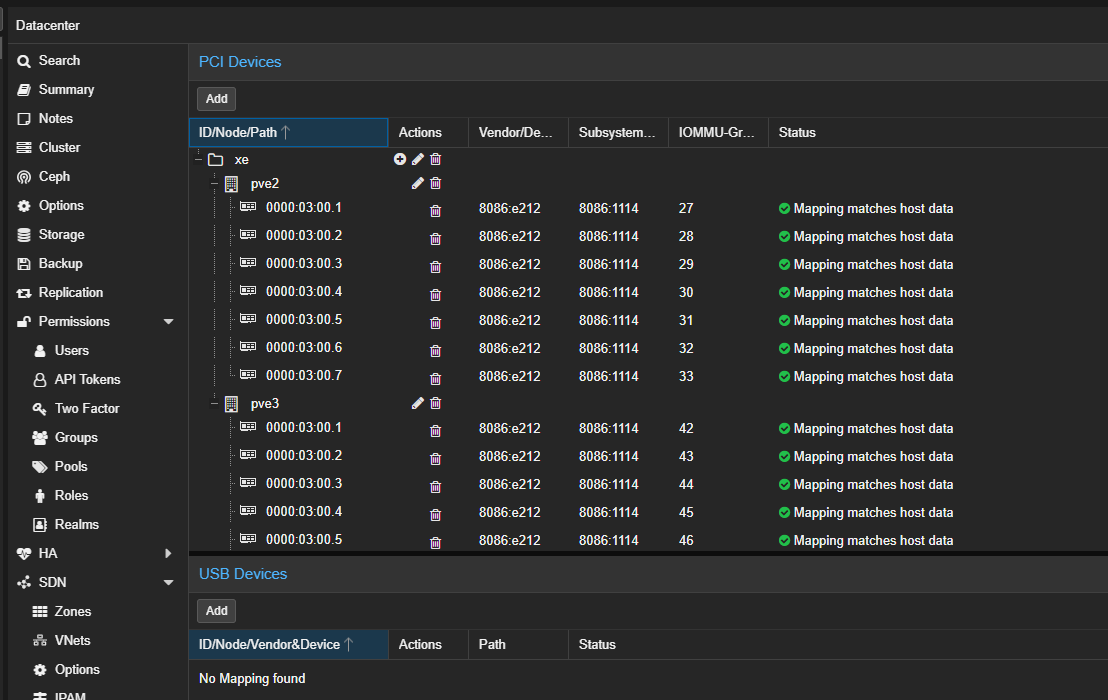Select the Ceph sidebar entry
The height and width of the screenshot is (700, 1108).
[x=54, y=176]
